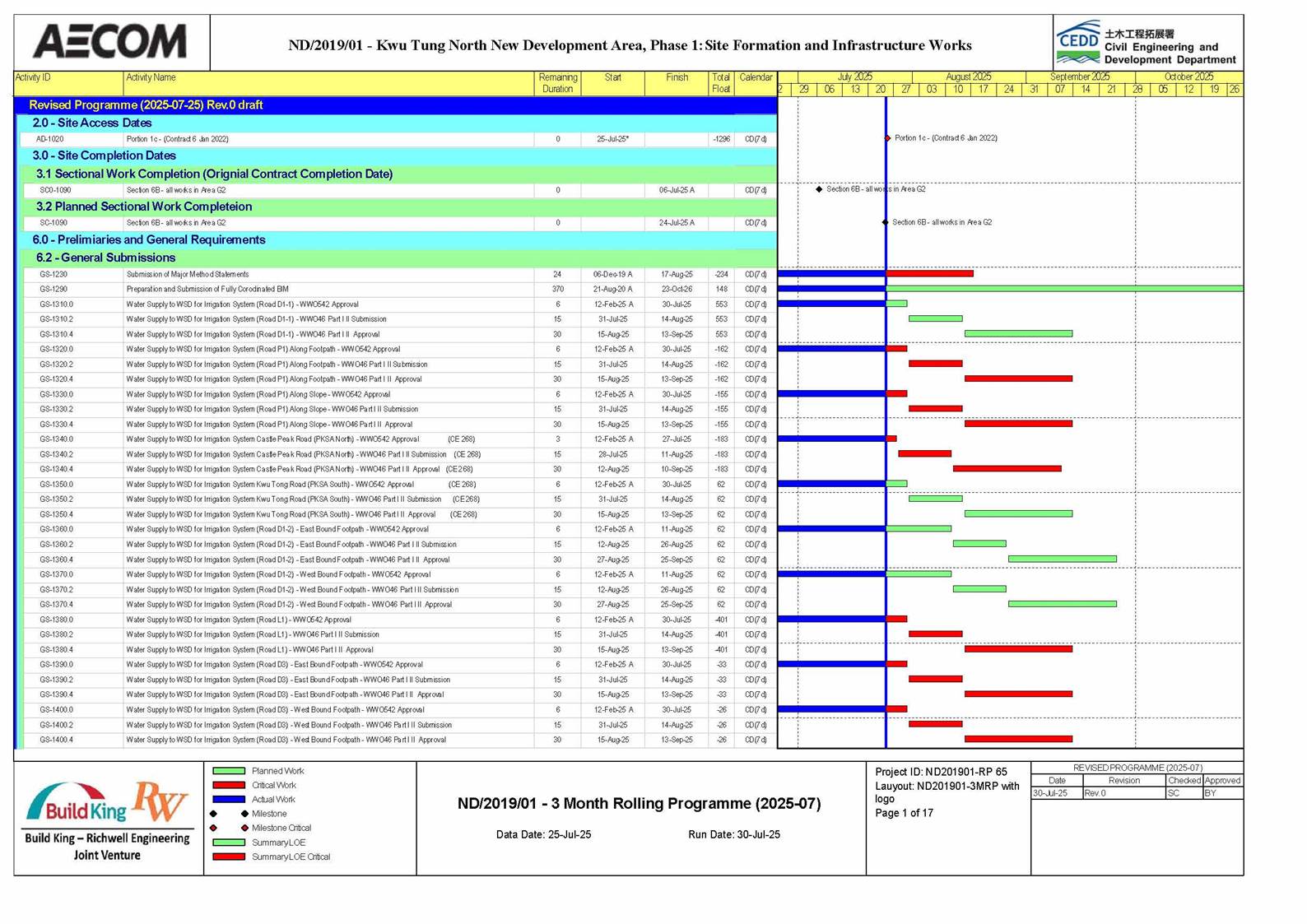Select the Calendar column header
Image resolution: width=1307 pixels, height=924 pixels.
tap(756, 83)
